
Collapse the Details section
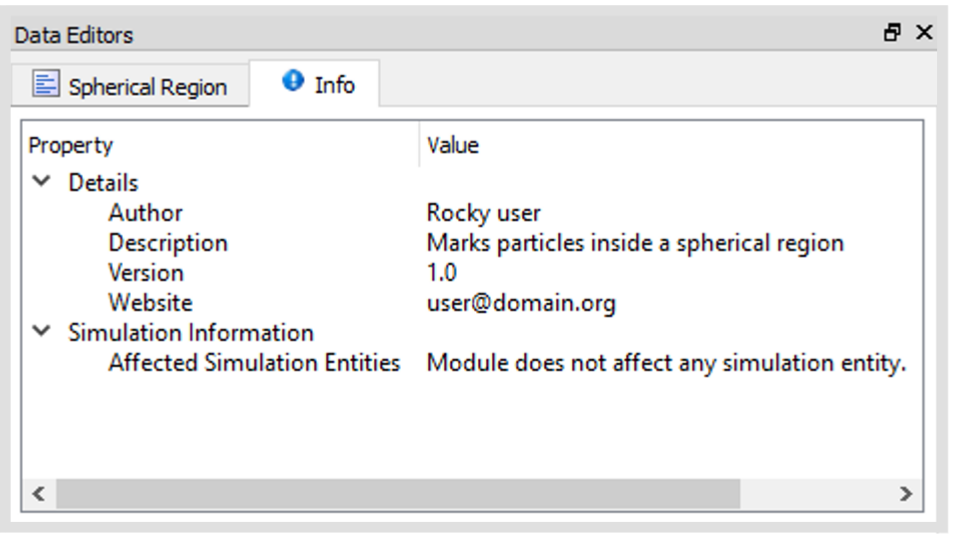[41, 181]
